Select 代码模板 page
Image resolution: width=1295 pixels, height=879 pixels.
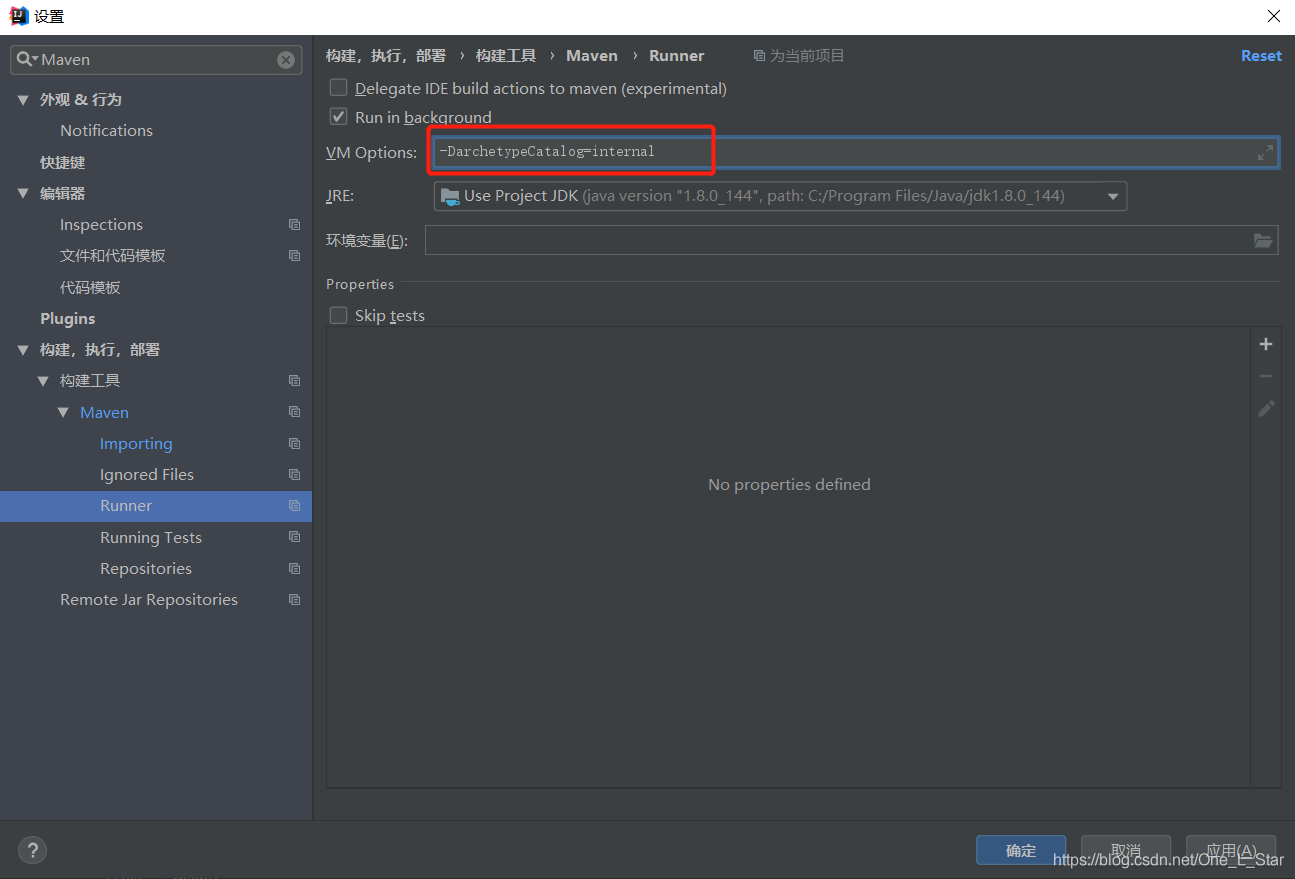pyautogui.click(x=90, y=287)
